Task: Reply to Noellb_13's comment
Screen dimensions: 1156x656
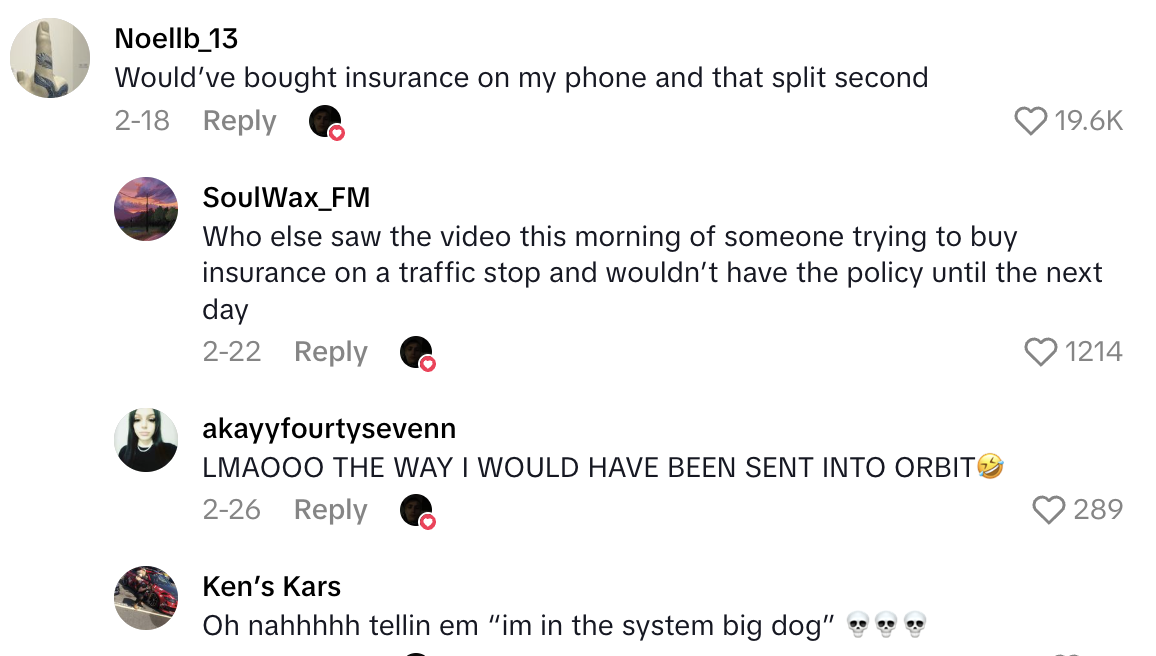Action: (x=239, y=121)
